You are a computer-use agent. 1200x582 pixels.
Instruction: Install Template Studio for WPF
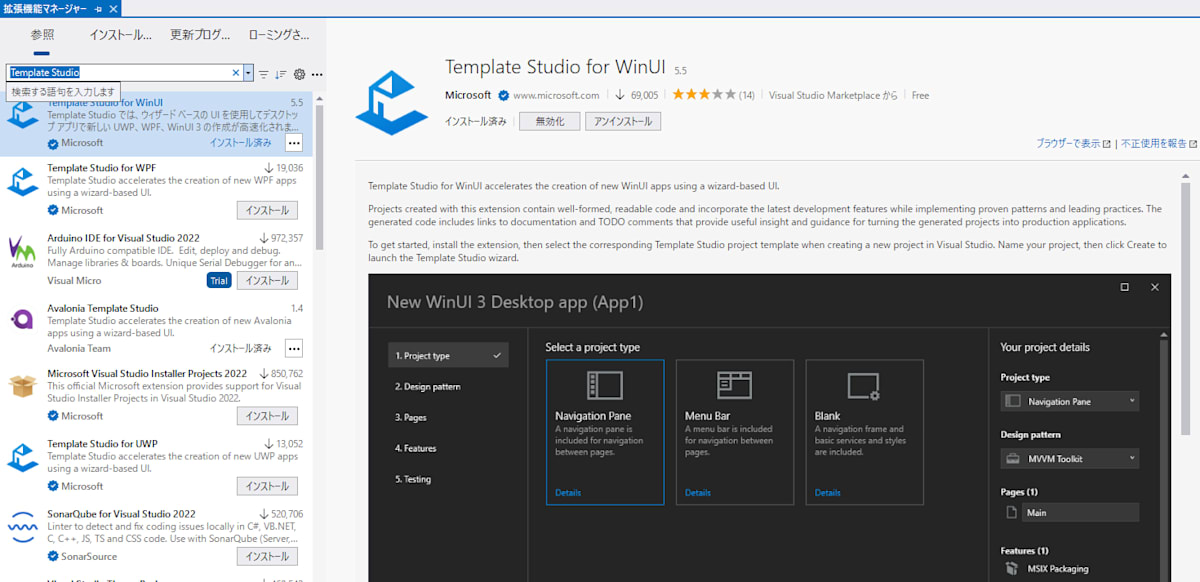[267, 210]
